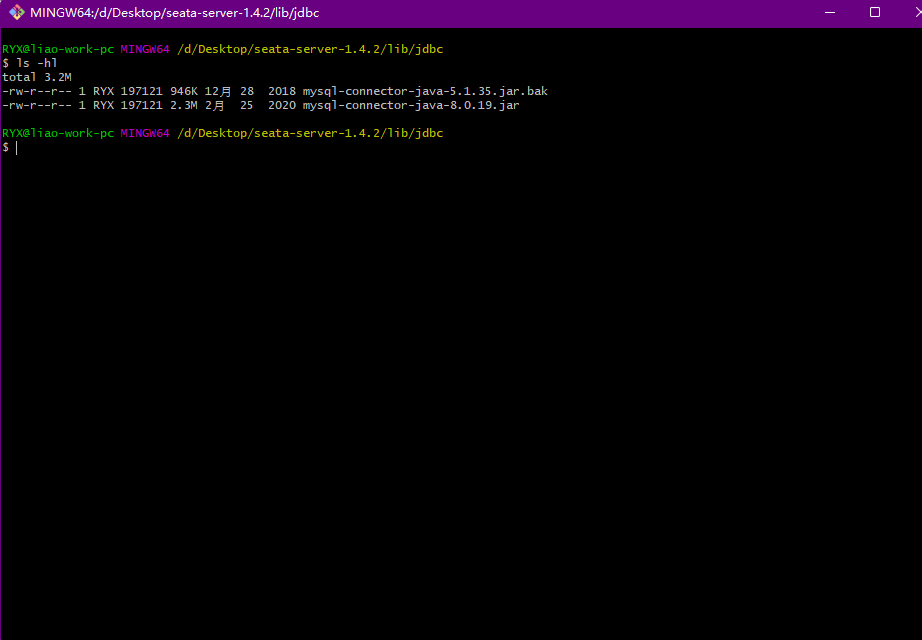Image resolution: width=922 pixels, height=640 pixels.
Task: Click the 'total 3.2M' output line
Action: coord(37,77)
